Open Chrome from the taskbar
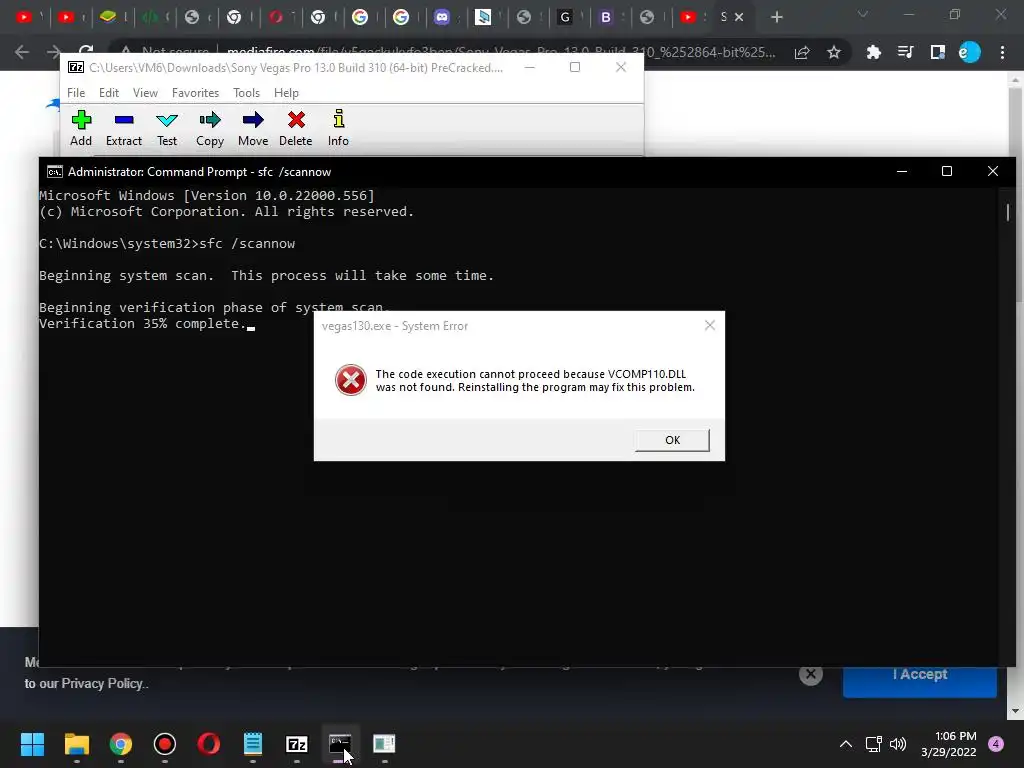This screenshot has width=1024, height=768. pyautogui.click(x=120, y=744)
